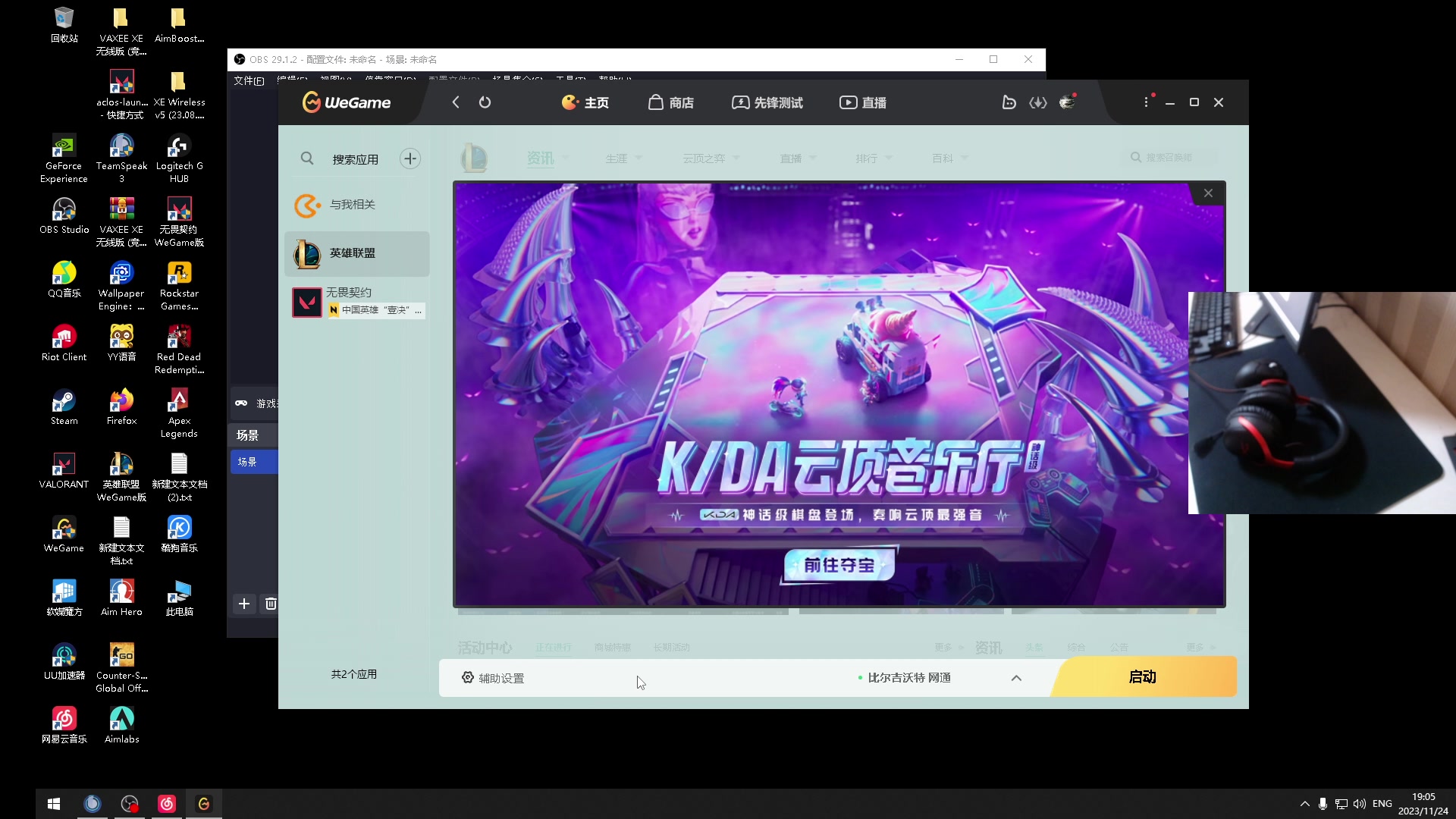Open the 回收站 recycle bin icon
Image resolution: width=1456 pixels, height=819 pixels.
coord(64,25)
